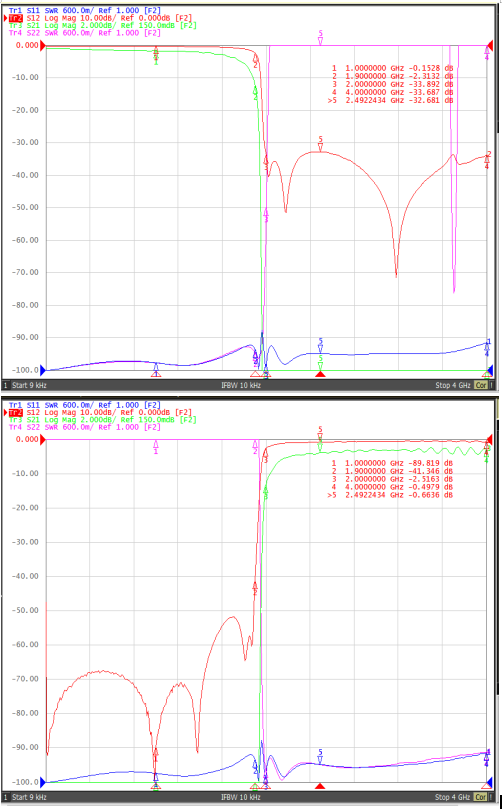The image size is (502, 809).
Task: Select Tr3 S21 Log Mag trace in top plot
Action: 102,25
